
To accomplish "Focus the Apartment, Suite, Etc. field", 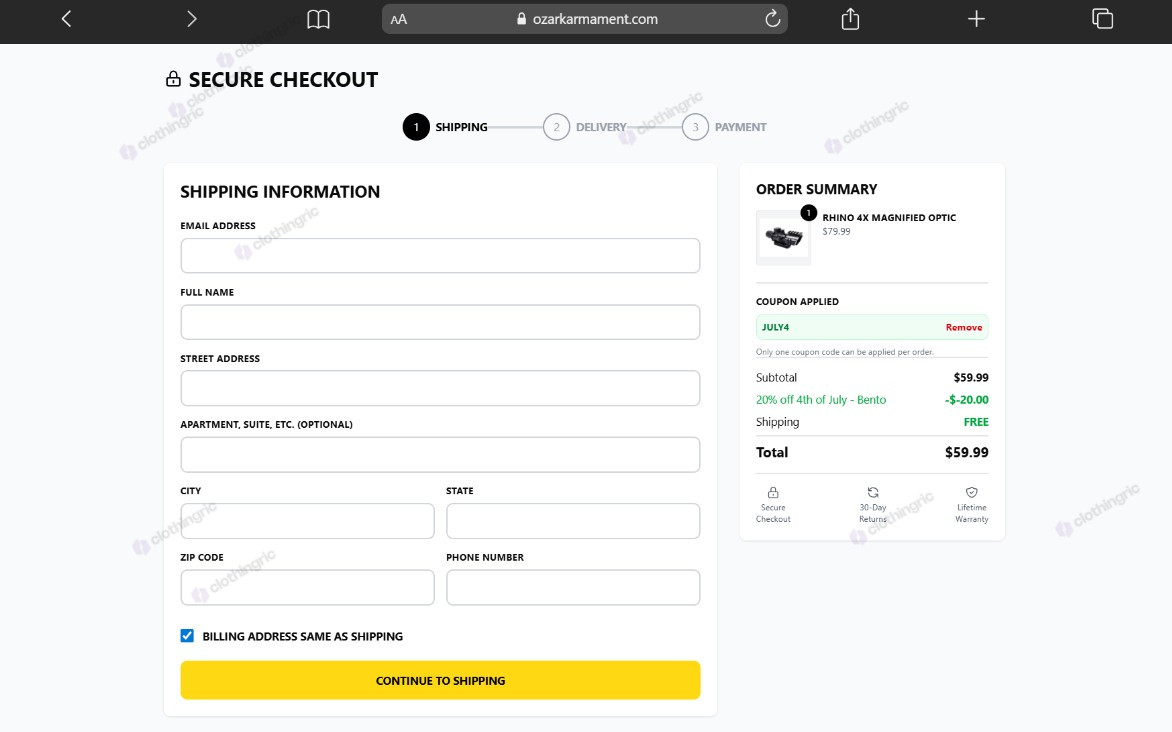I will [x=440, y=455].
